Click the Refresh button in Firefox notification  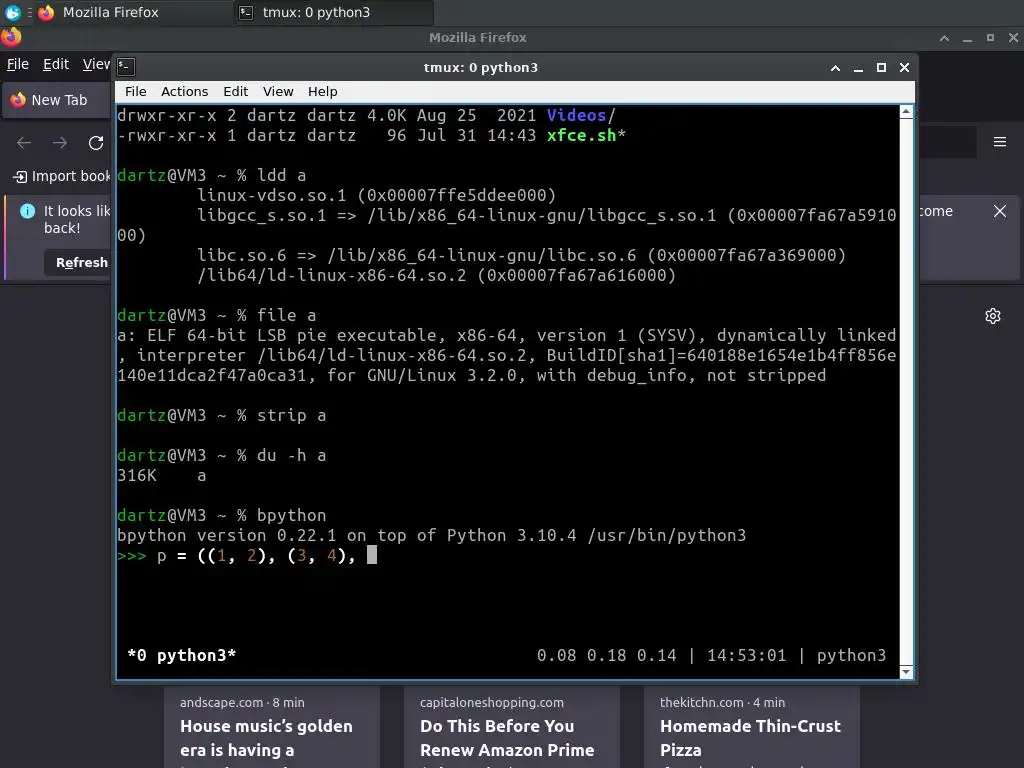pyautogui.click(x=78, y=263)
